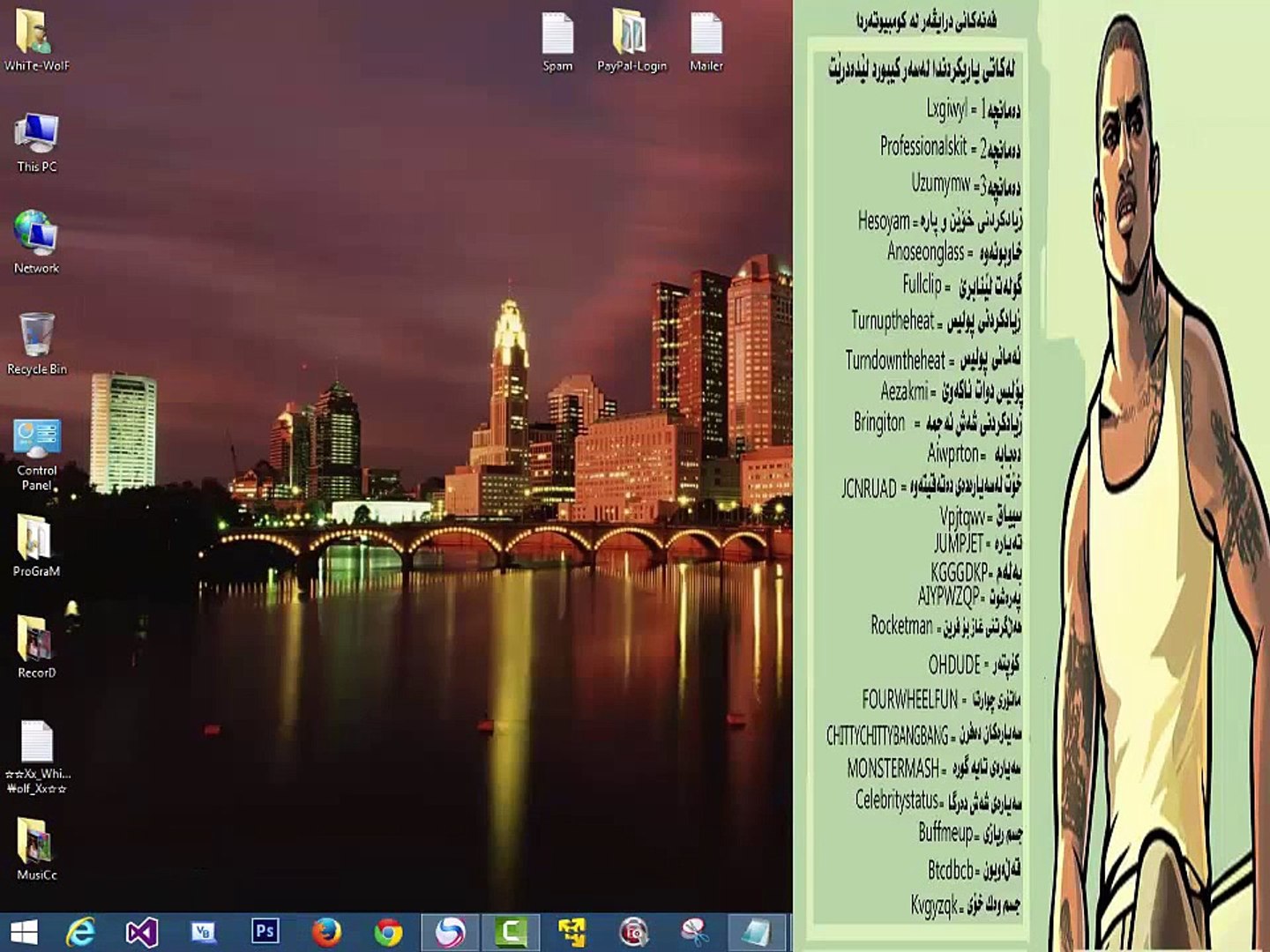
Task: Select the RecorD folder on the desktop
Action: tap(36, 647)
